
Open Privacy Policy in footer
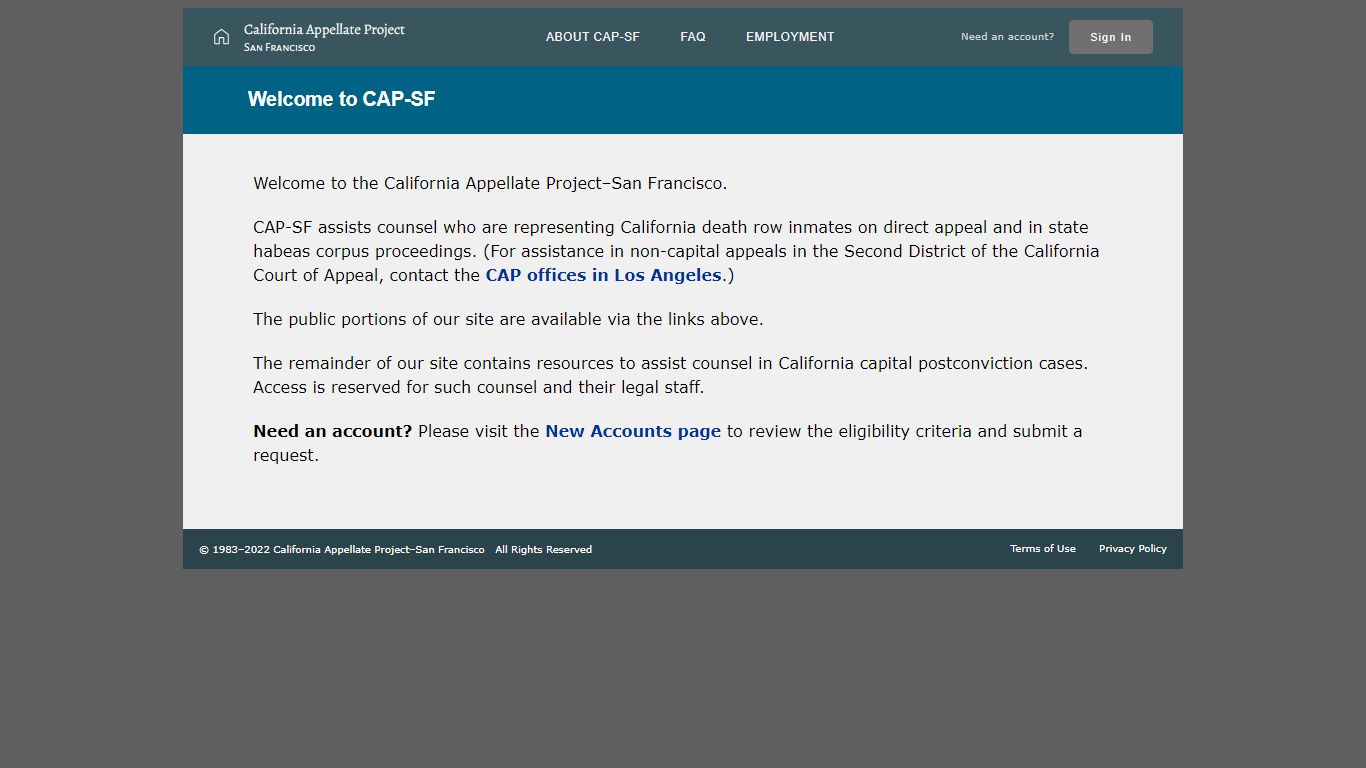tap(1132, 549)
